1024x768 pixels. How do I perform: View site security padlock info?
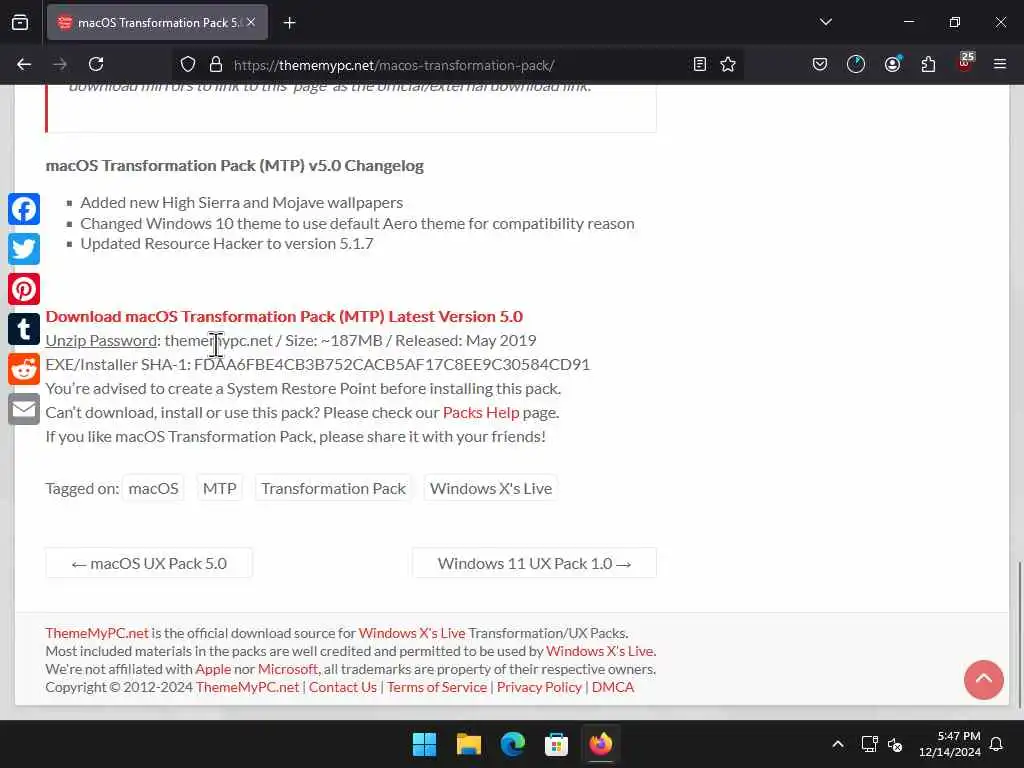tap(216, 64)
